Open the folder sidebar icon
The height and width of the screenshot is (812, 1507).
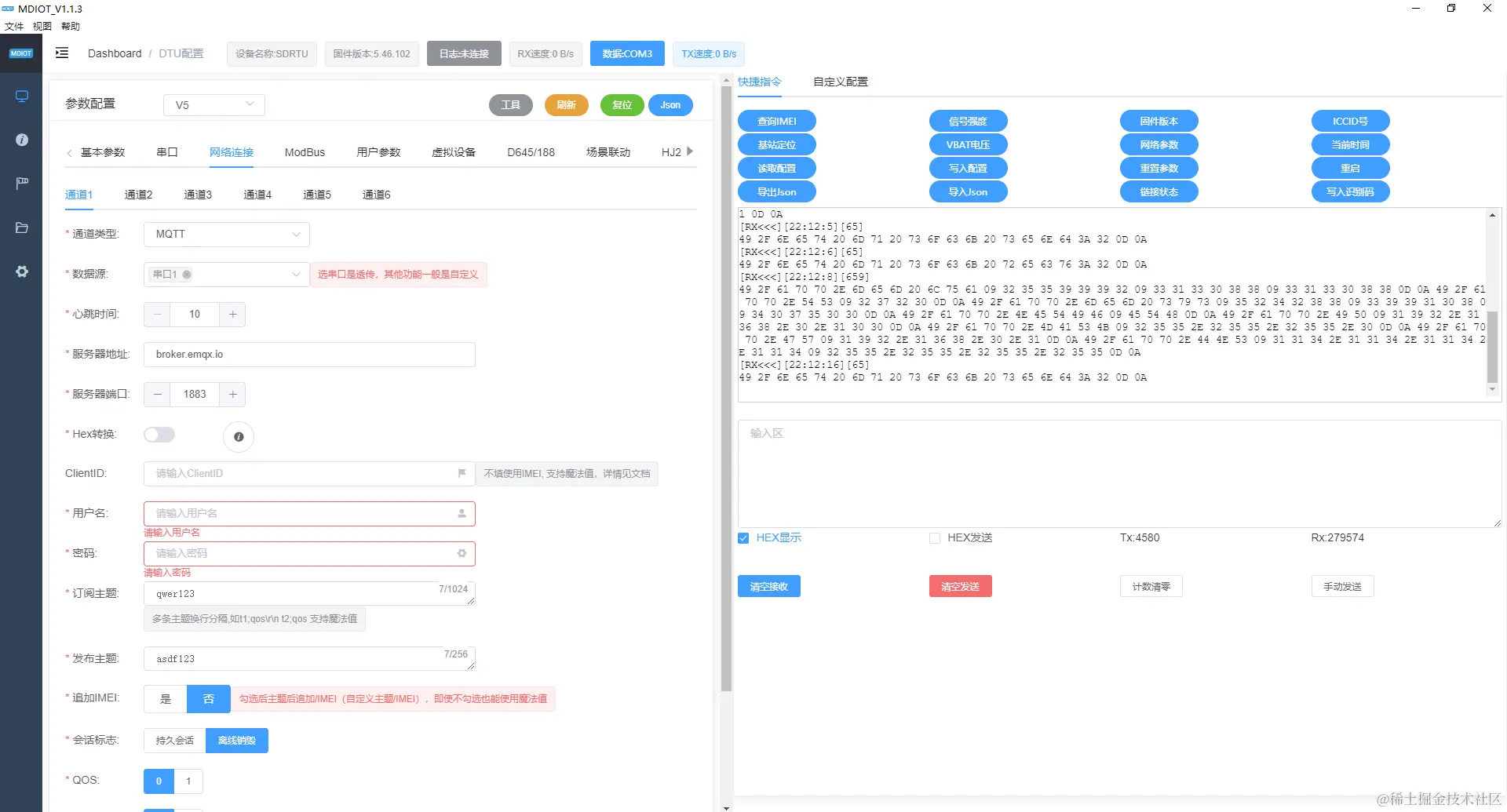(22, 228)
